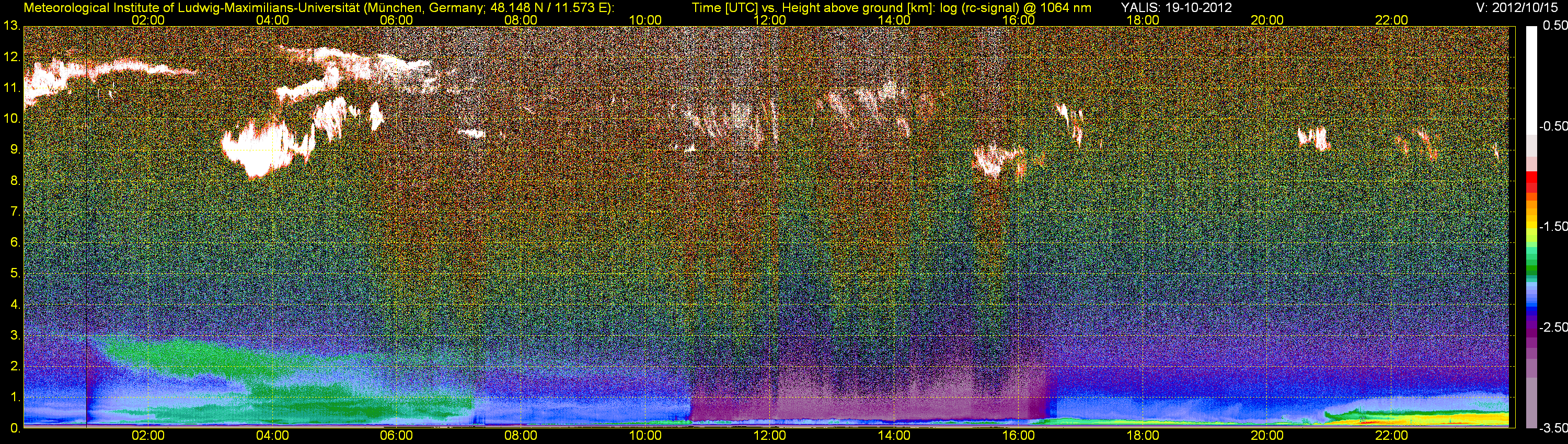
Task: Click the 16:00 label on the top time axis
Action: tap(1018, 20)
